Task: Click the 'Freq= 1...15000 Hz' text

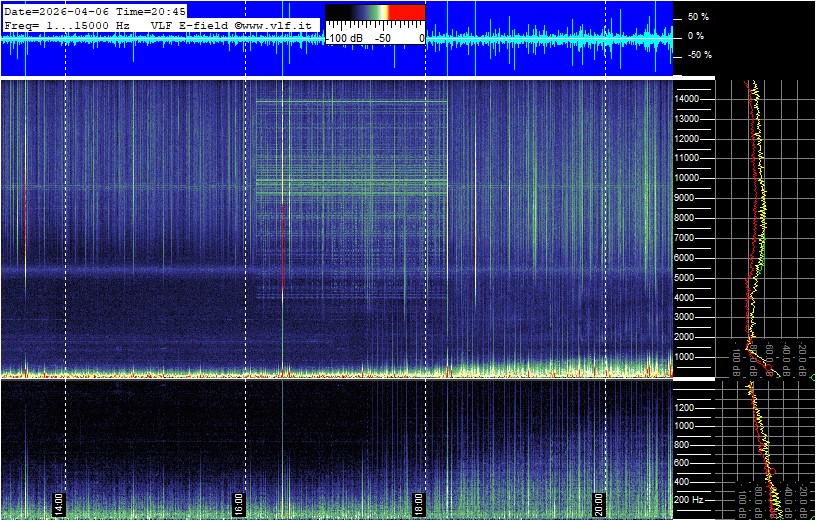Action: (67, 25)
